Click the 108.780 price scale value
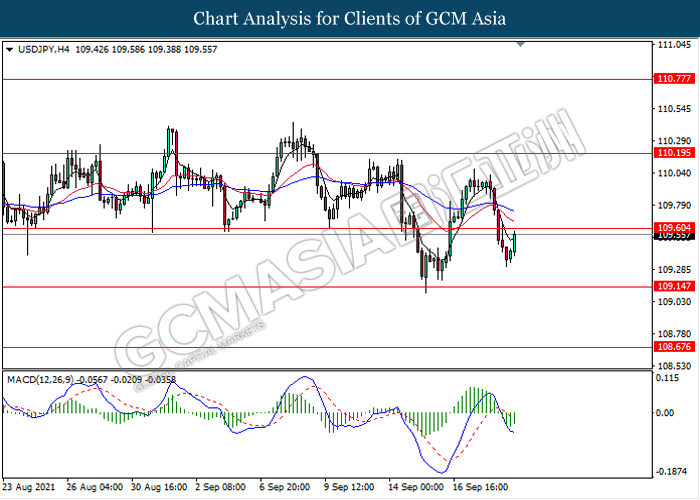The width and height of the screenshot is (700, 500). [674, 334]
